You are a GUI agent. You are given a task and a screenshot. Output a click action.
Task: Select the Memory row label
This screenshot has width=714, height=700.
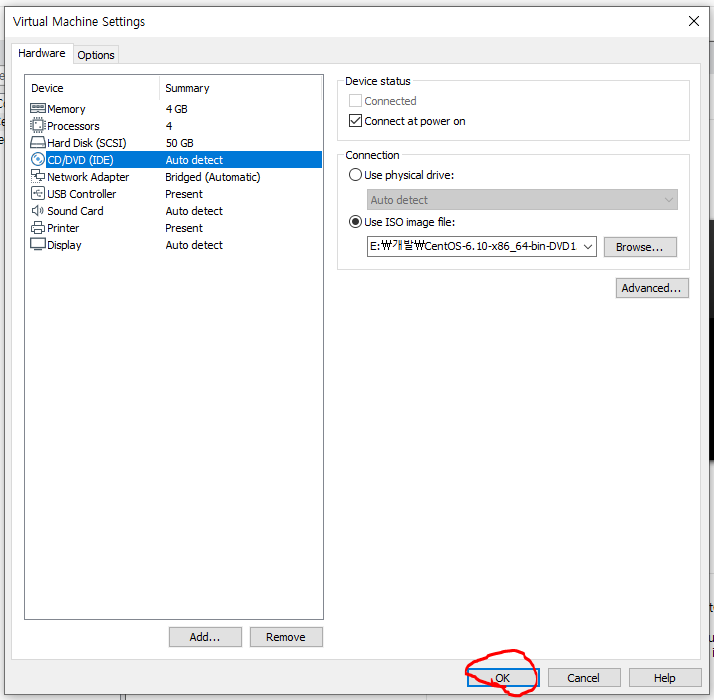point(66,109)
